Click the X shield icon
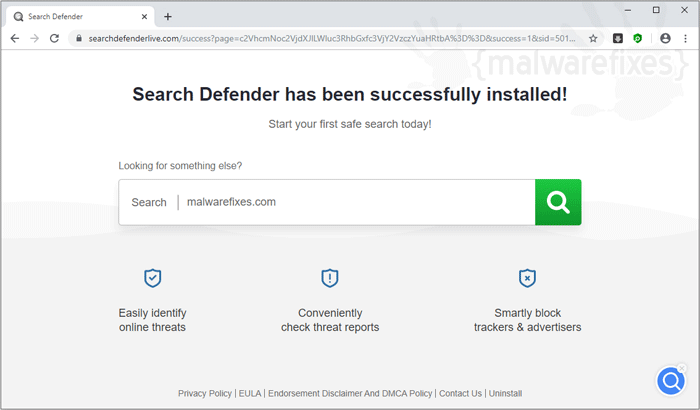 [x=527, y=278]
